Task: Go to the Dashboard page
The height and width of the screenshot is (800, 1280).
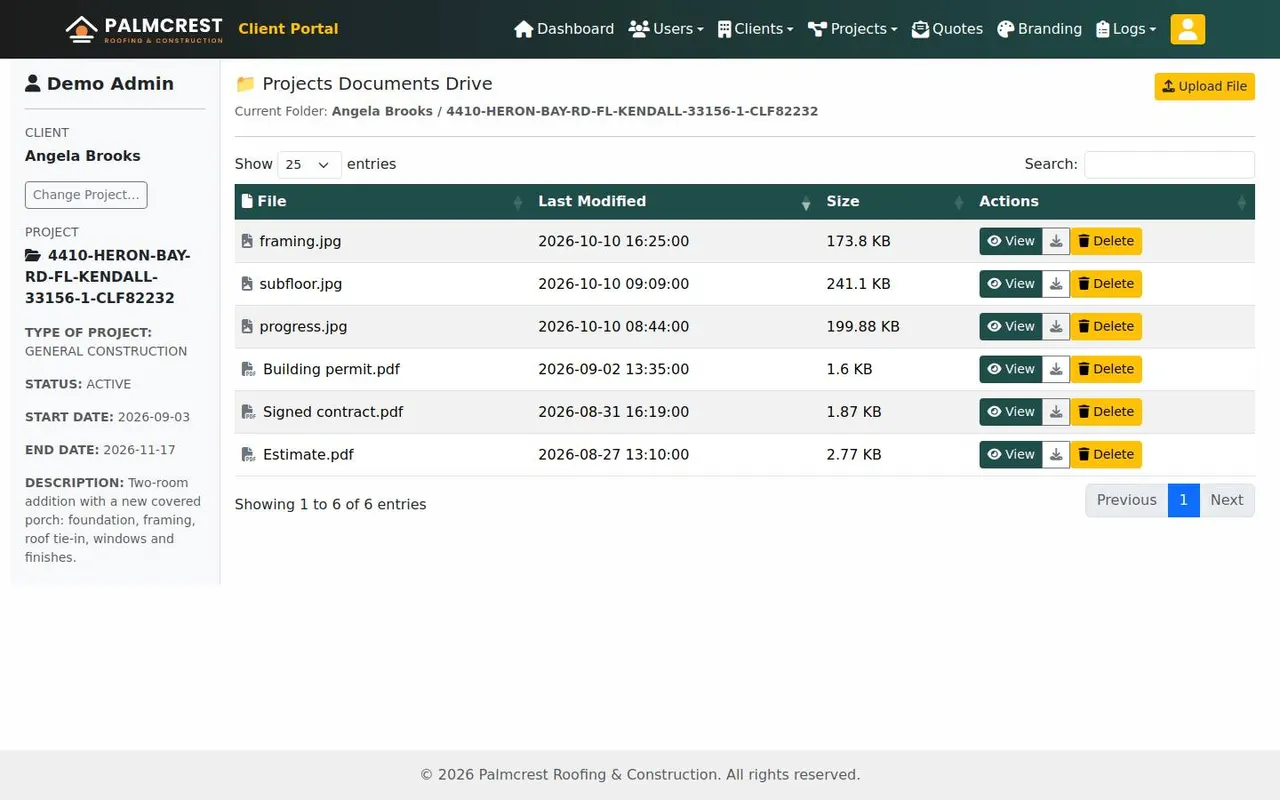Action: (x=564, y=29)
